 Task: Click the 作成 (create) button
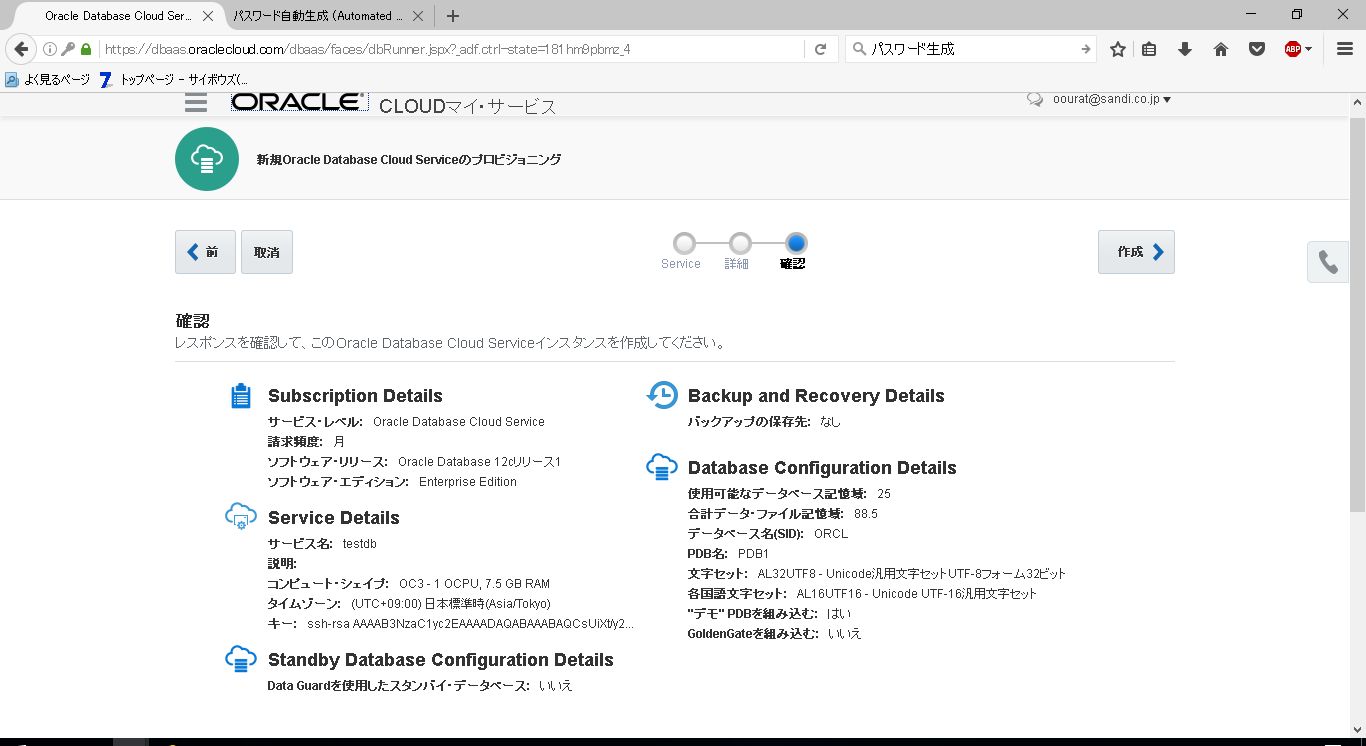pyautogui.click(x=1136, y=252)
